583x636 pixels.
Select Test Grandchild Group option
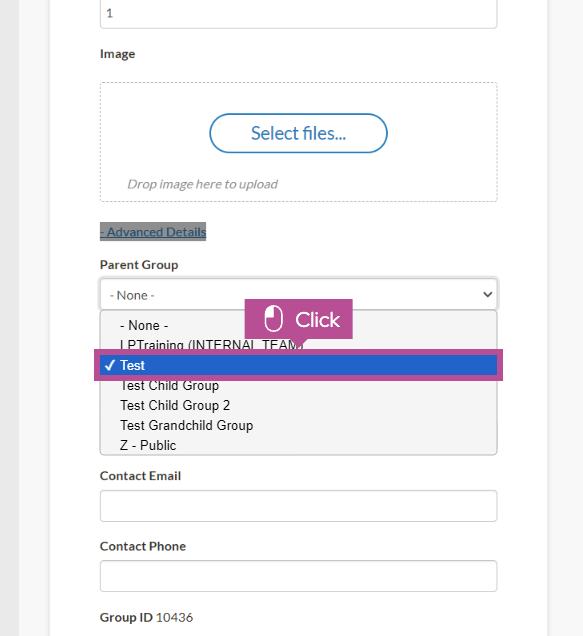(298, 425)
